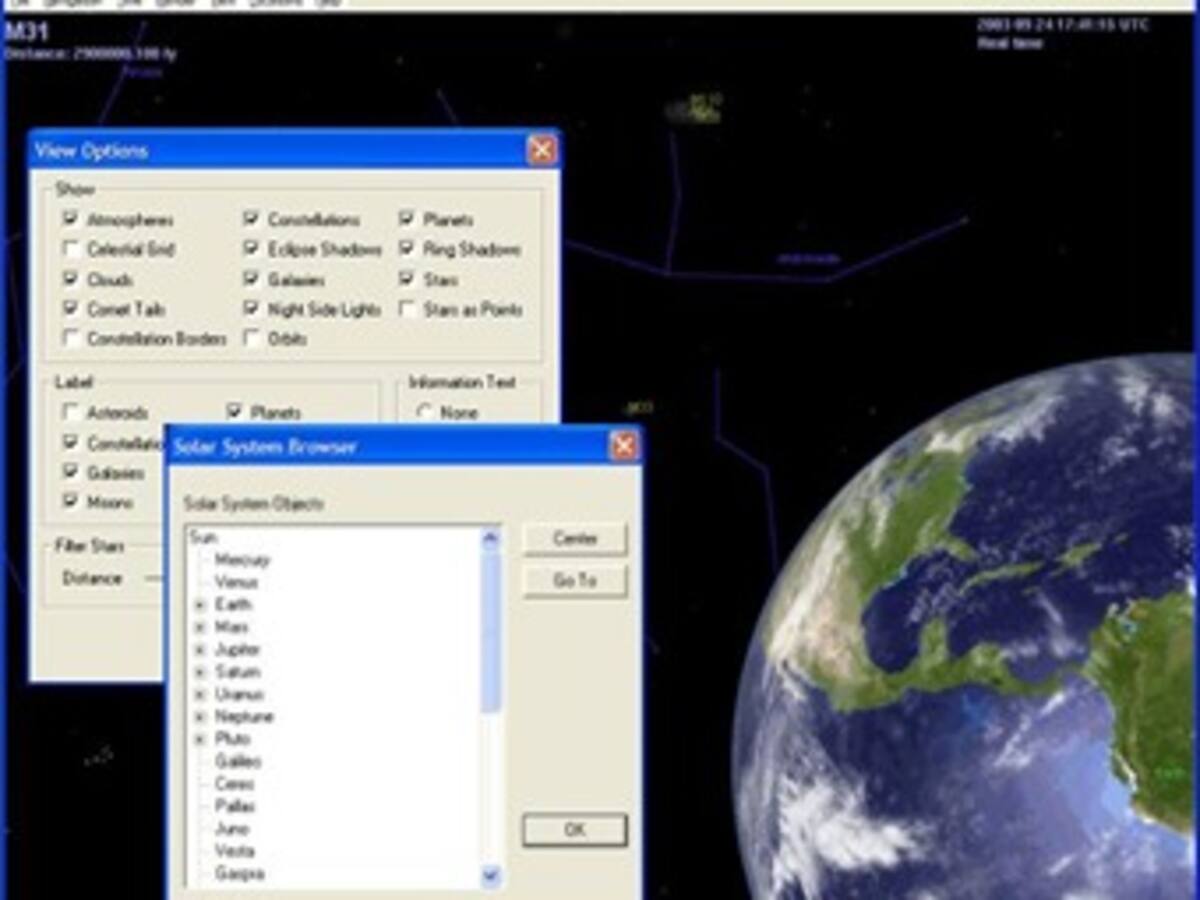Viewport: 1200px width, 900px height.
Task: Toggle Show Galaxies checkbox
Action: [252, 279]
